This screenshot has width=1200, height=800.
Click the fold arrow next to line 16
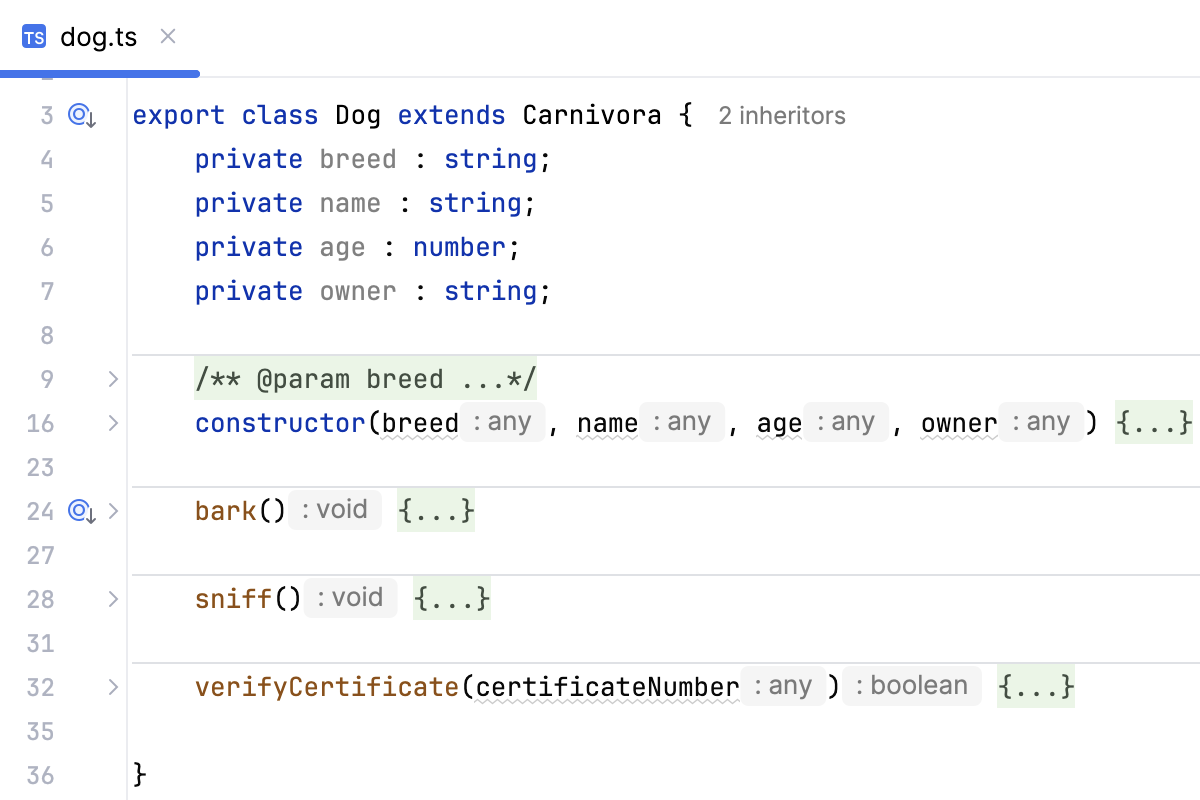112,423
